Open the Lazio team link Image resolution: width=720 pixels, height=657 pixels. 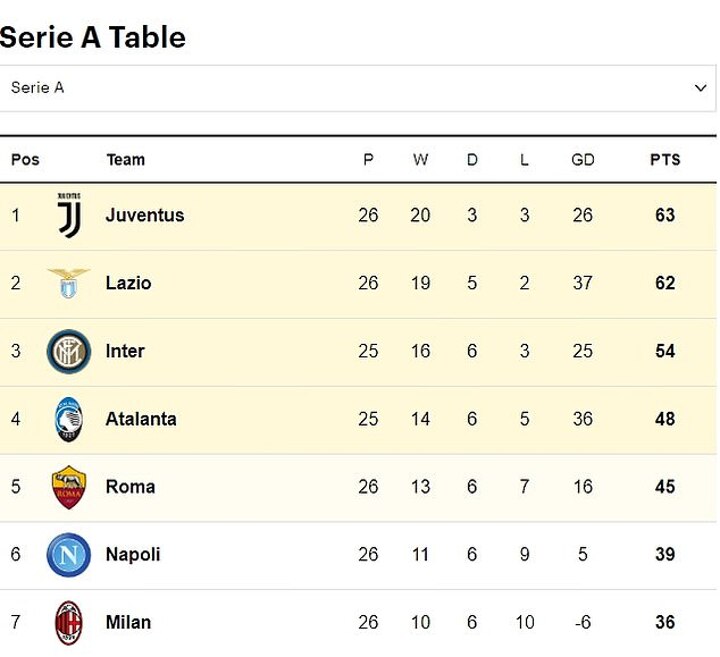tap(128, 283)
